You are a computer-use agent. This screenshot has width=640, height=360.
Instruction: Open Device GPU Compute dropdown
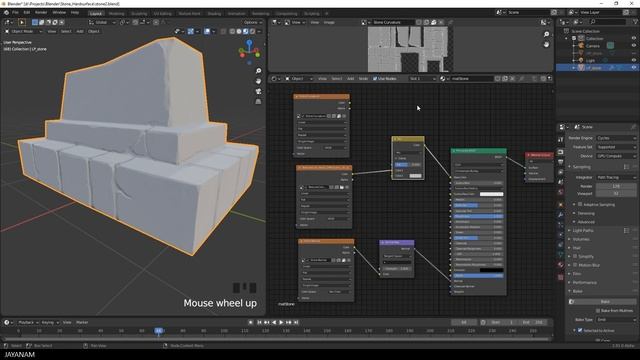coord(616,156)
